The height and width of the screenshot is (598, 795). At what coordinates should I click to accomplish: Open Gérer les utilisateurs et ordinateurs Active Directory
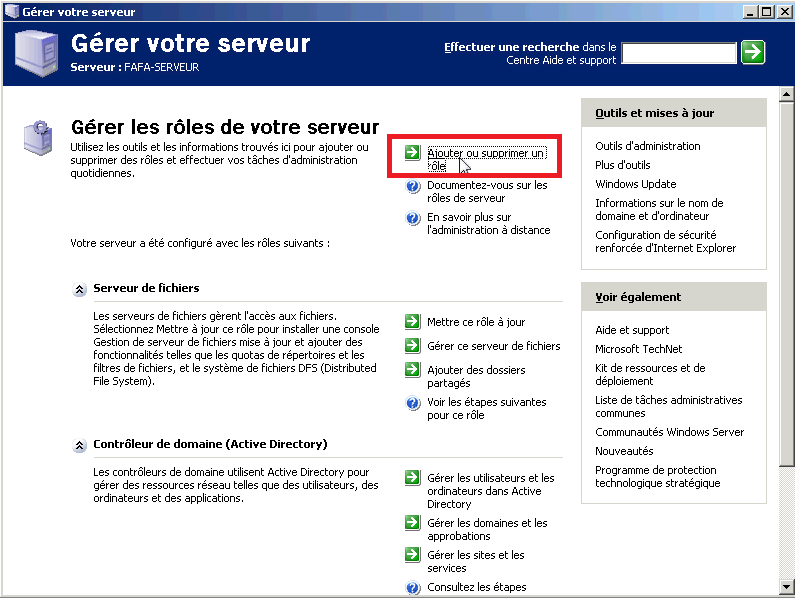(491, 490)
